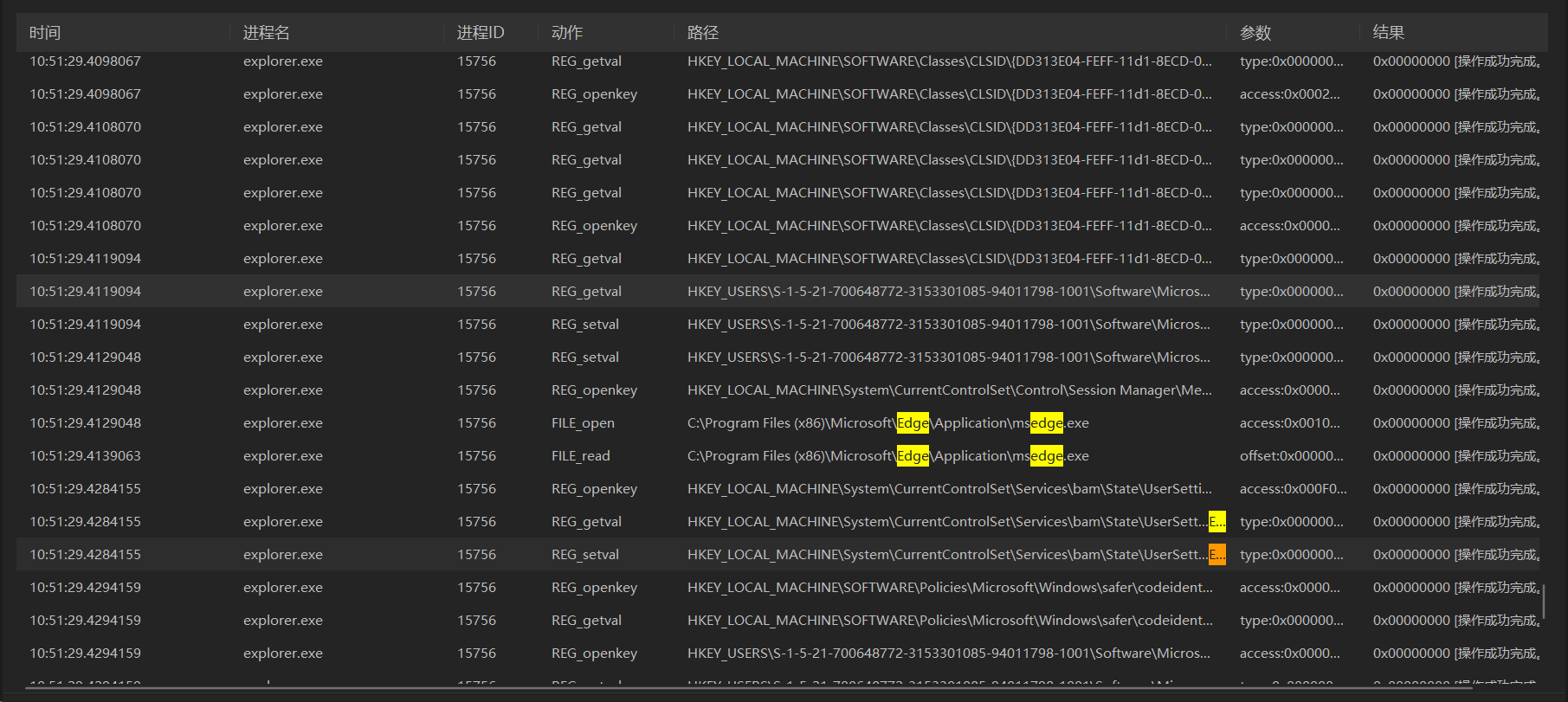Sort by the 路径 column header

click(x=703, y=33)
